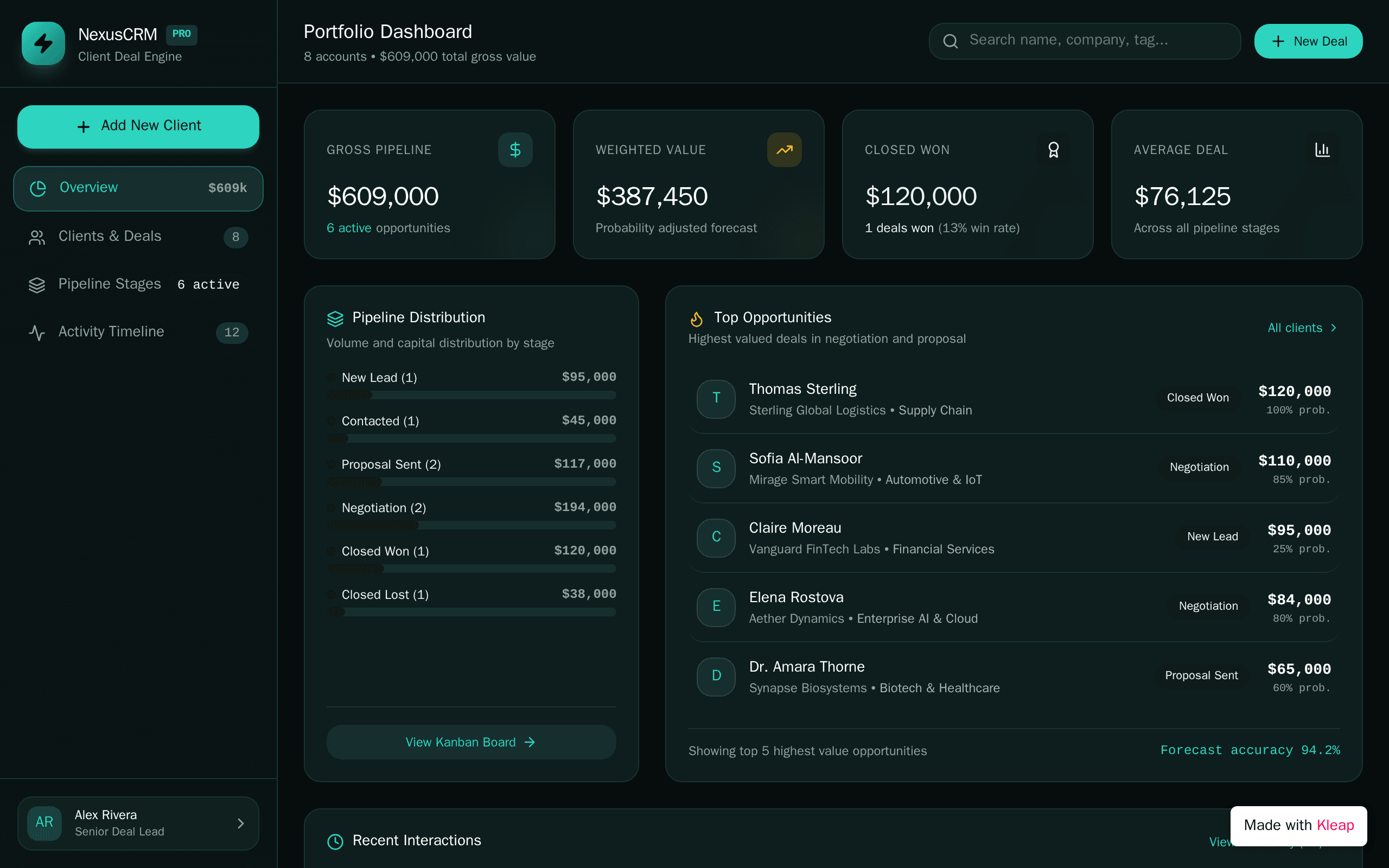Click the search name, company, tag field

pos(1085,41)
